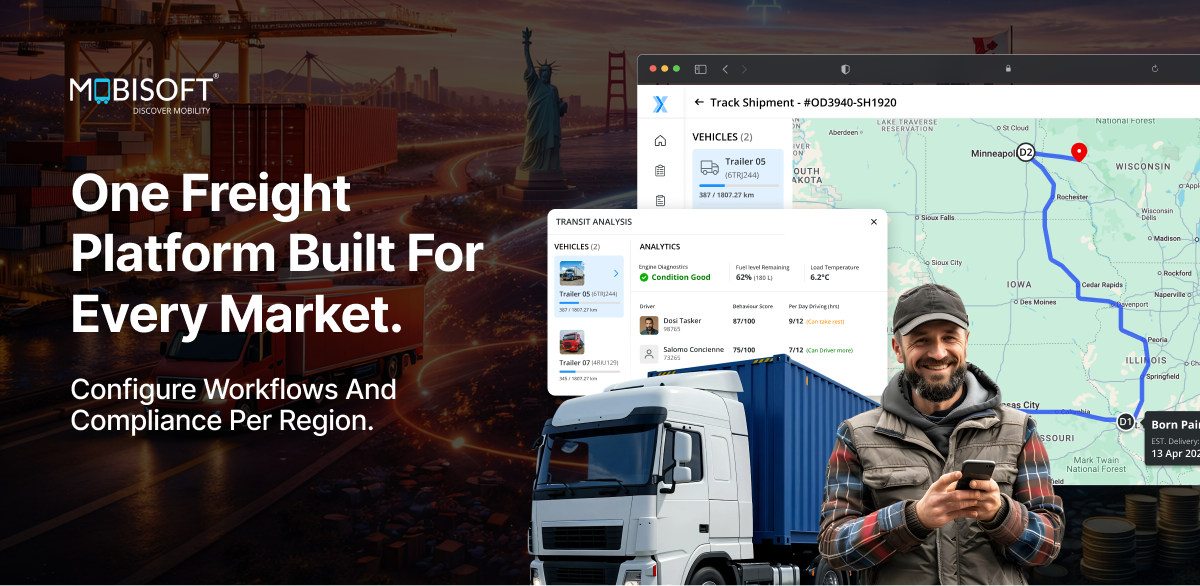The image size is (1200, 586).
Task: Close the Transit Analysis panel
Action: coord(873,222)
